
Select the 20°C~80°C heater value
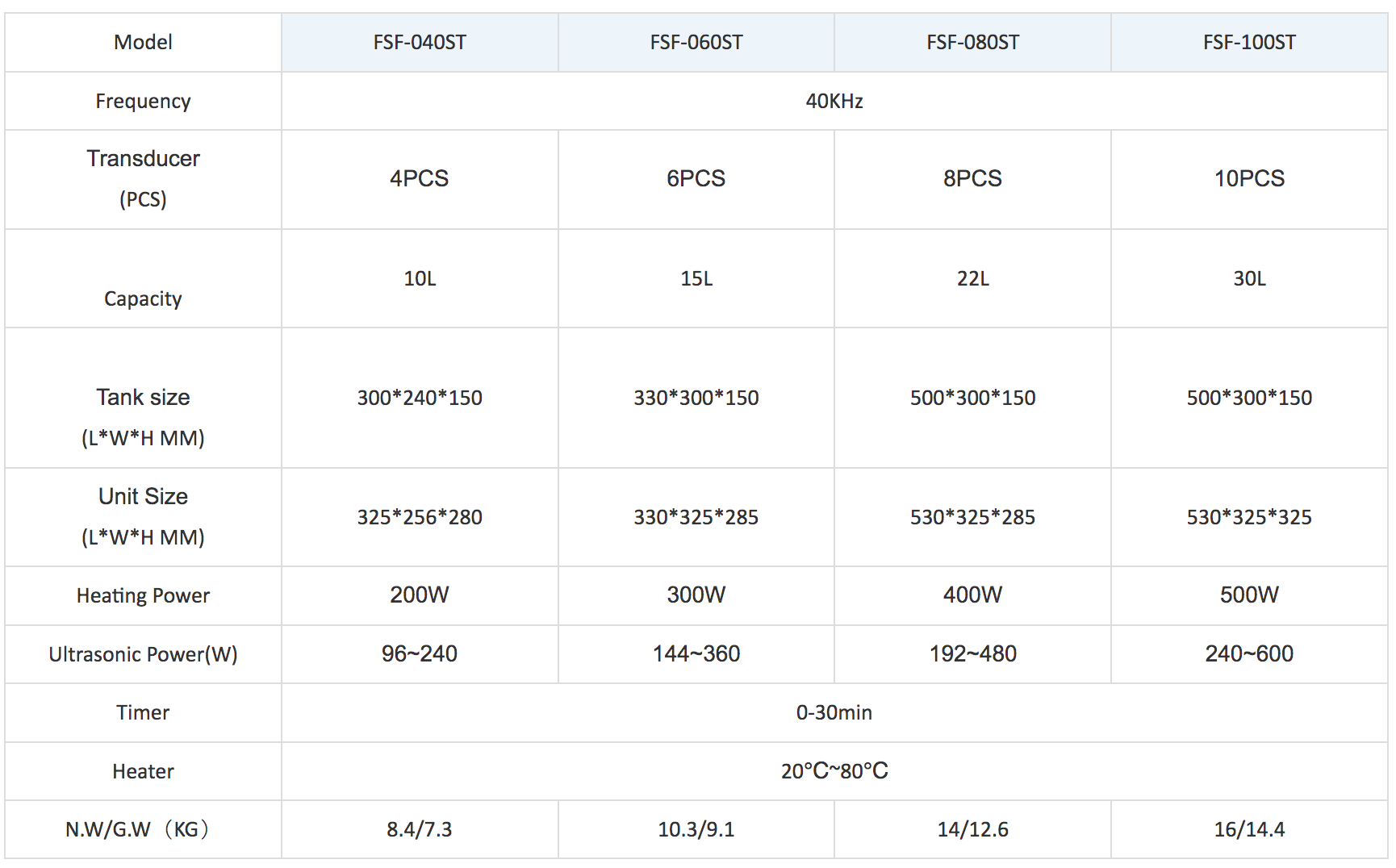[834, 771]
